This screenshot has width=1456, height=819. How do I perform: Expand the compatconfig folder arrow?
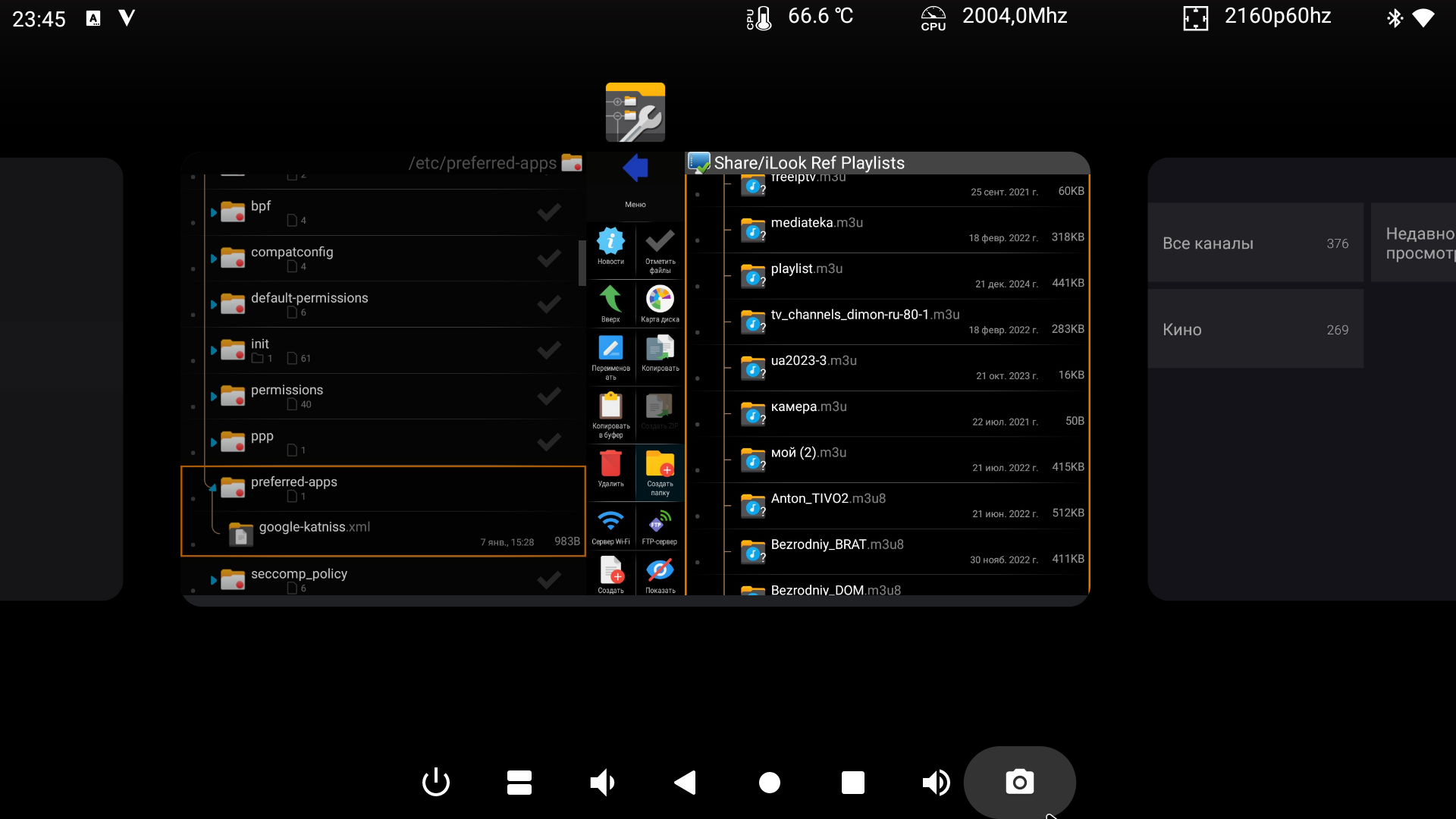pyautogui.click(x=214, y=259)
